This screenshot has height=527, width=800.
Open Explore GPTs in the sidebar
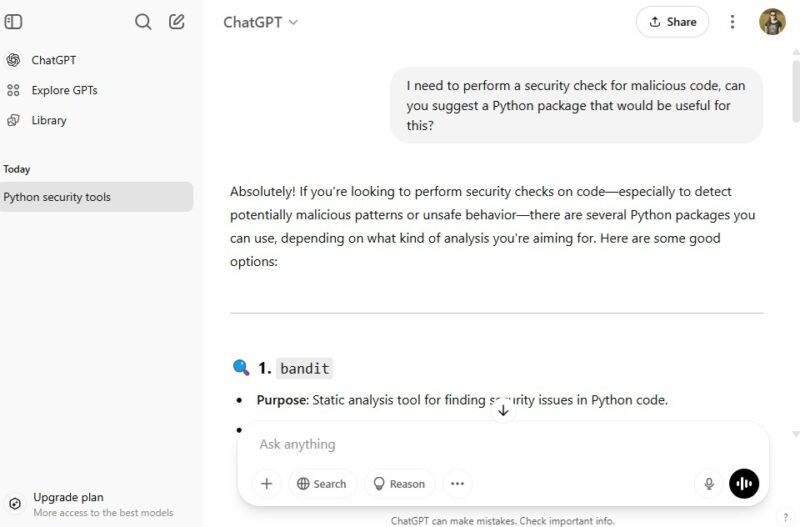64,90
